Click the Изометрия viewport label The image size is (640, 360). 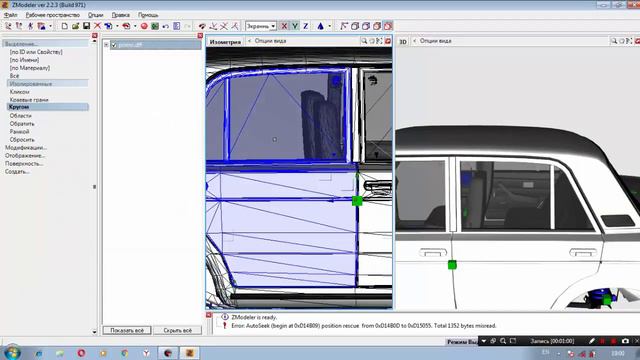click(x=225, y=42)
